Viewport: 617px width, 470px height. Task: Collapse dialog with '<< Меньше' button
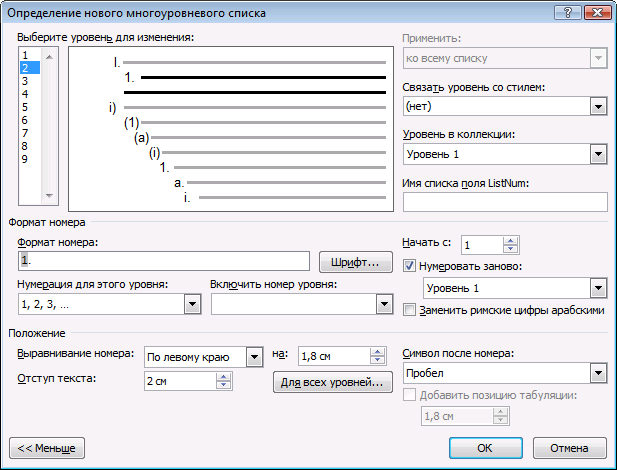[x=47, y=448]
